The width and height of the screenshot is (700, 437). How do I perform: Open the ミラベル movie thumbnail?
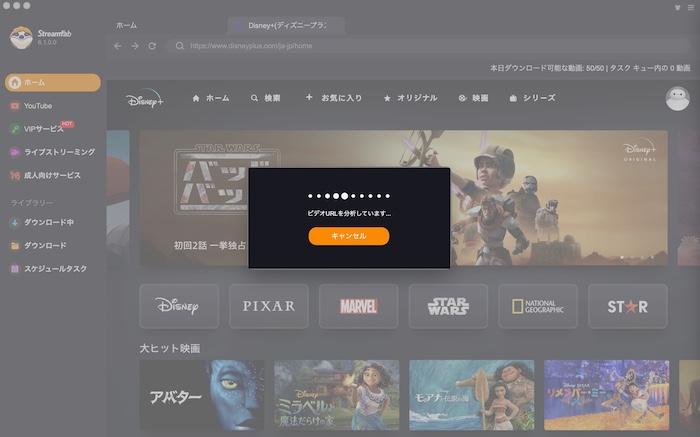[x=337, y=395]
